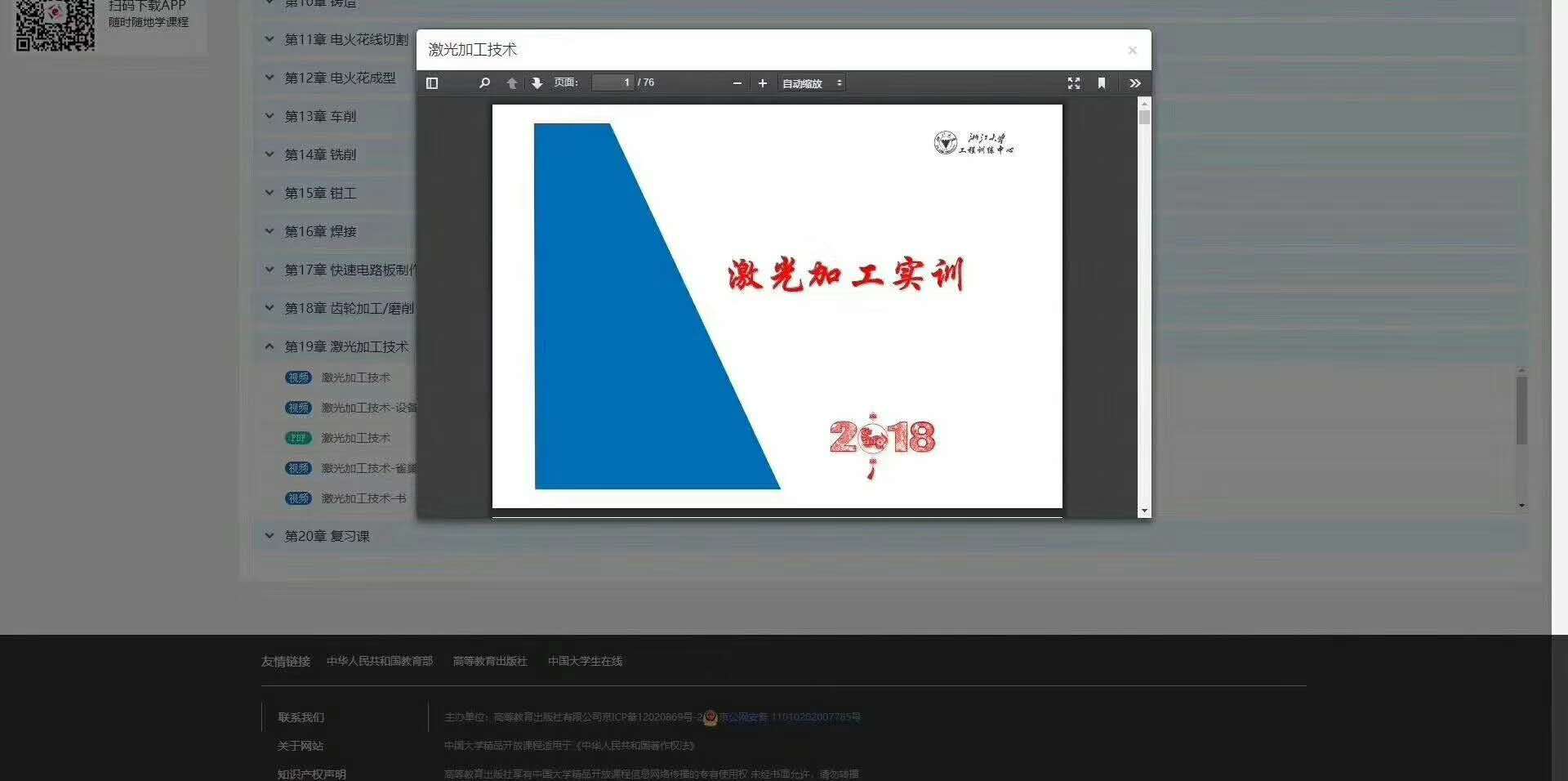Open first video item 激光加工技术
This screenshot has width=1568, height=781.
[x=355, y=377]
